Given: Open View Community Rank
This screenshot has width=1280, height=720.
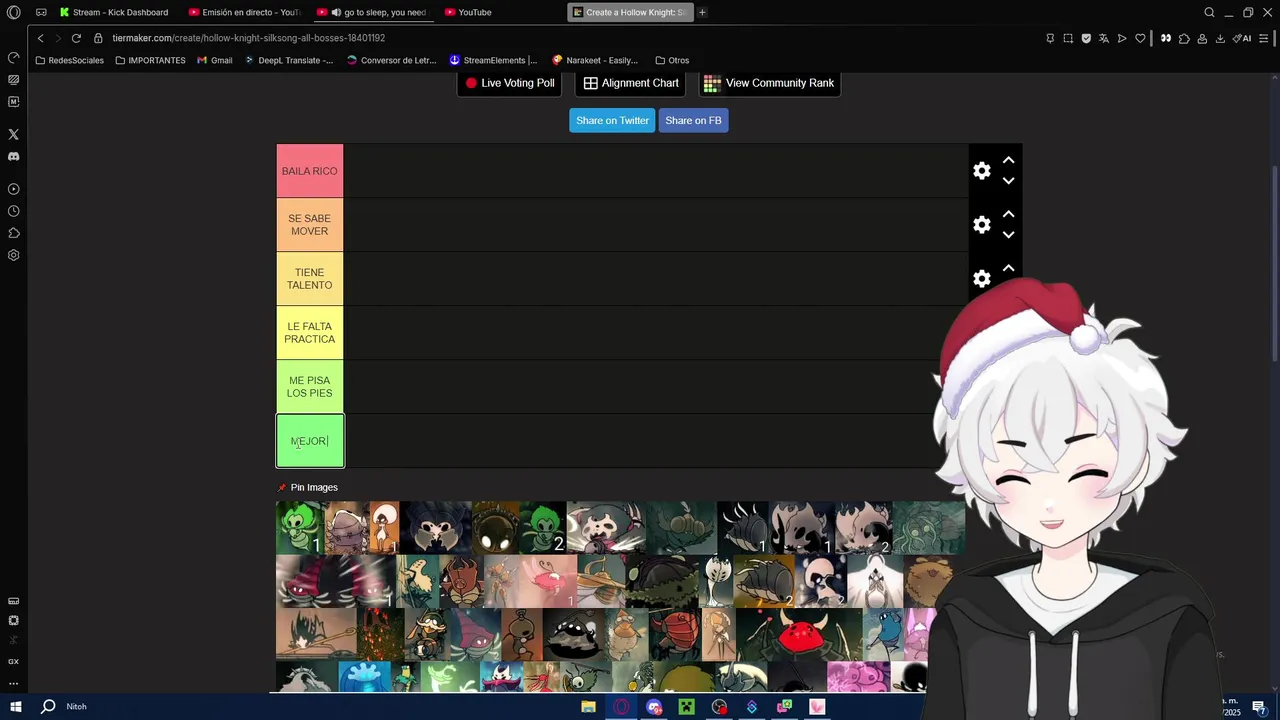Looking at the screenshot, I should 769,83.
